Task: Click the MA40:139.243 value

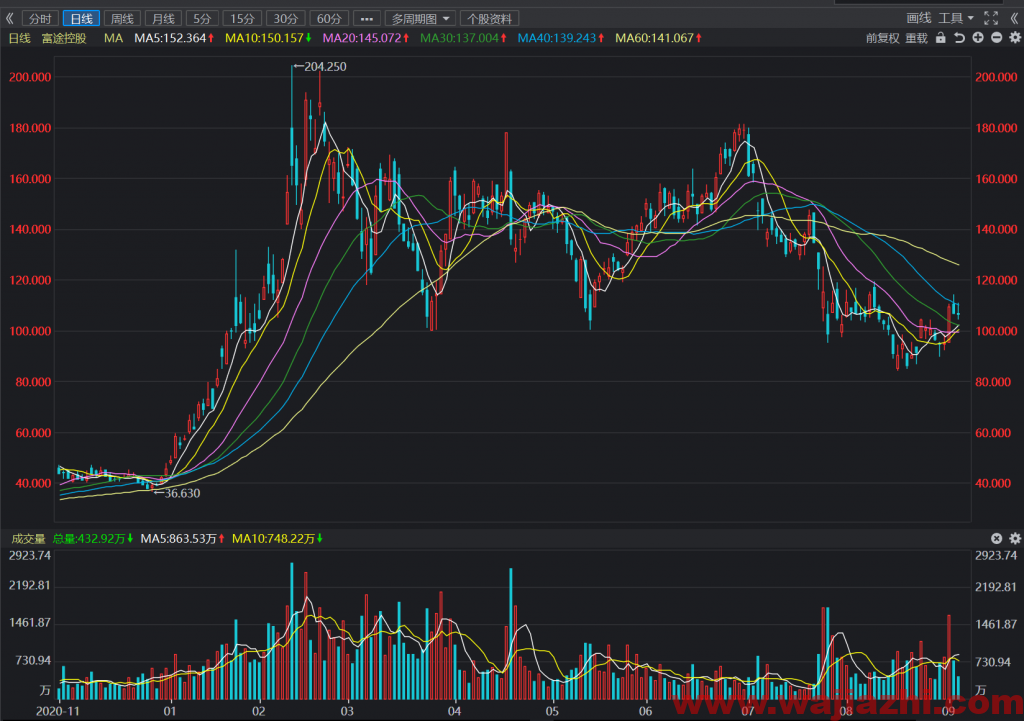Action: pos(560,38)
